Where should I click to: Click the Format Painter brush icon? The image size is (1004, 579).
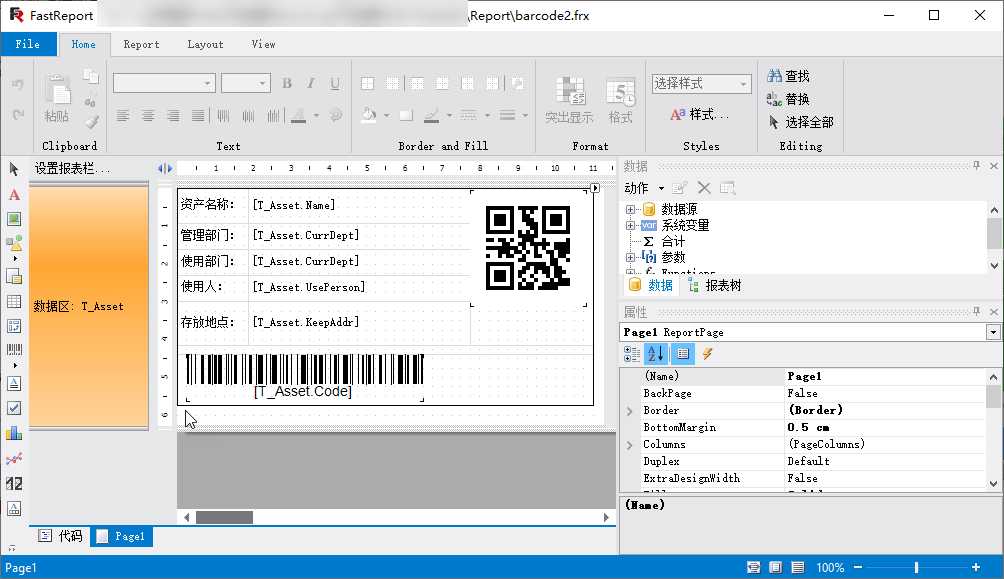[91, 121]
